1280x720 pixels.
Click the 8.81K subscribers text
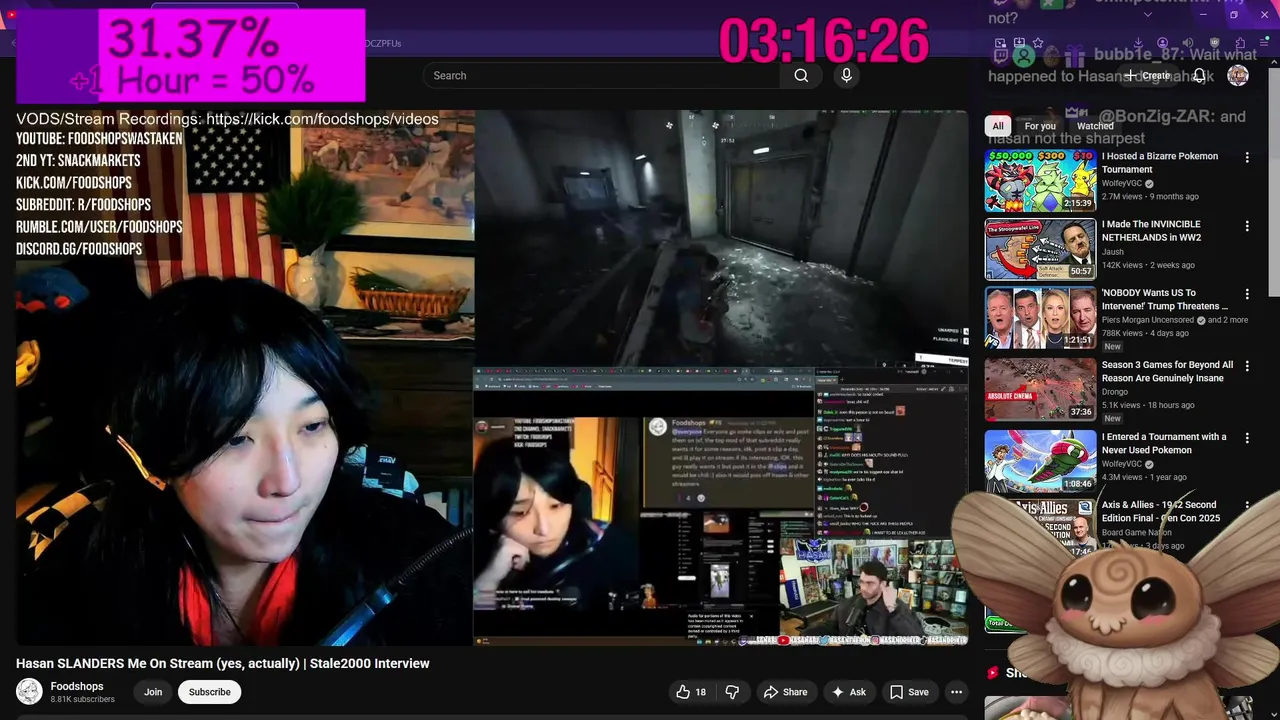(x=83, y=700)
